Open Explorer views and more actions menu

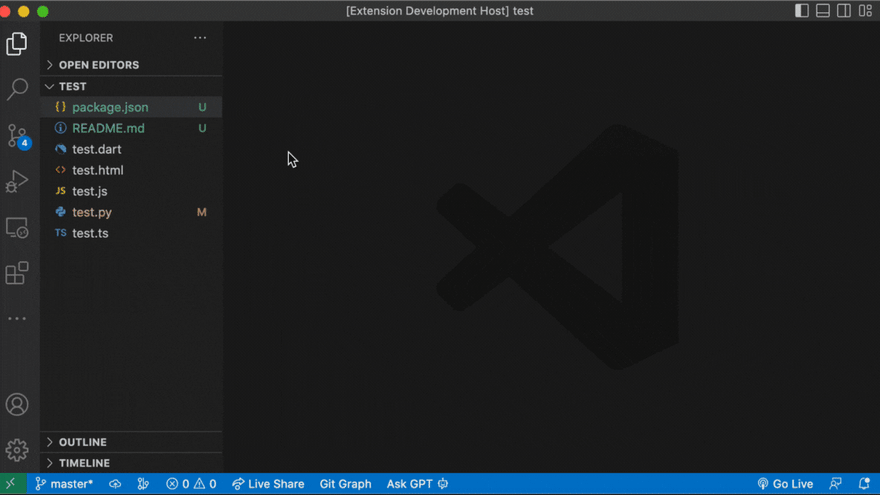pos(200,38)
